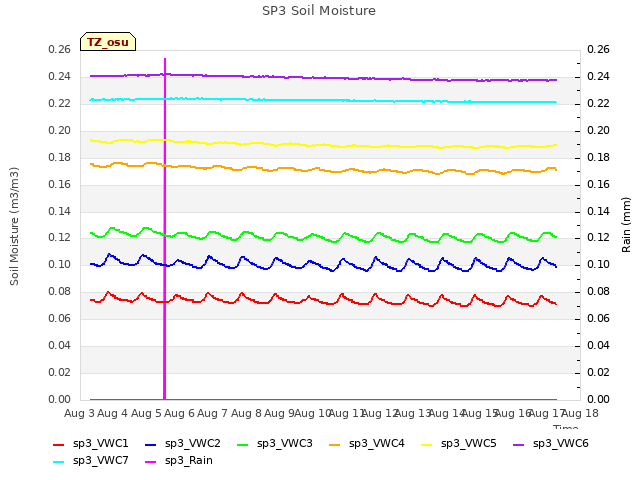
Task: Select the sp3_Rain legend entry
Action: [179, 461]
